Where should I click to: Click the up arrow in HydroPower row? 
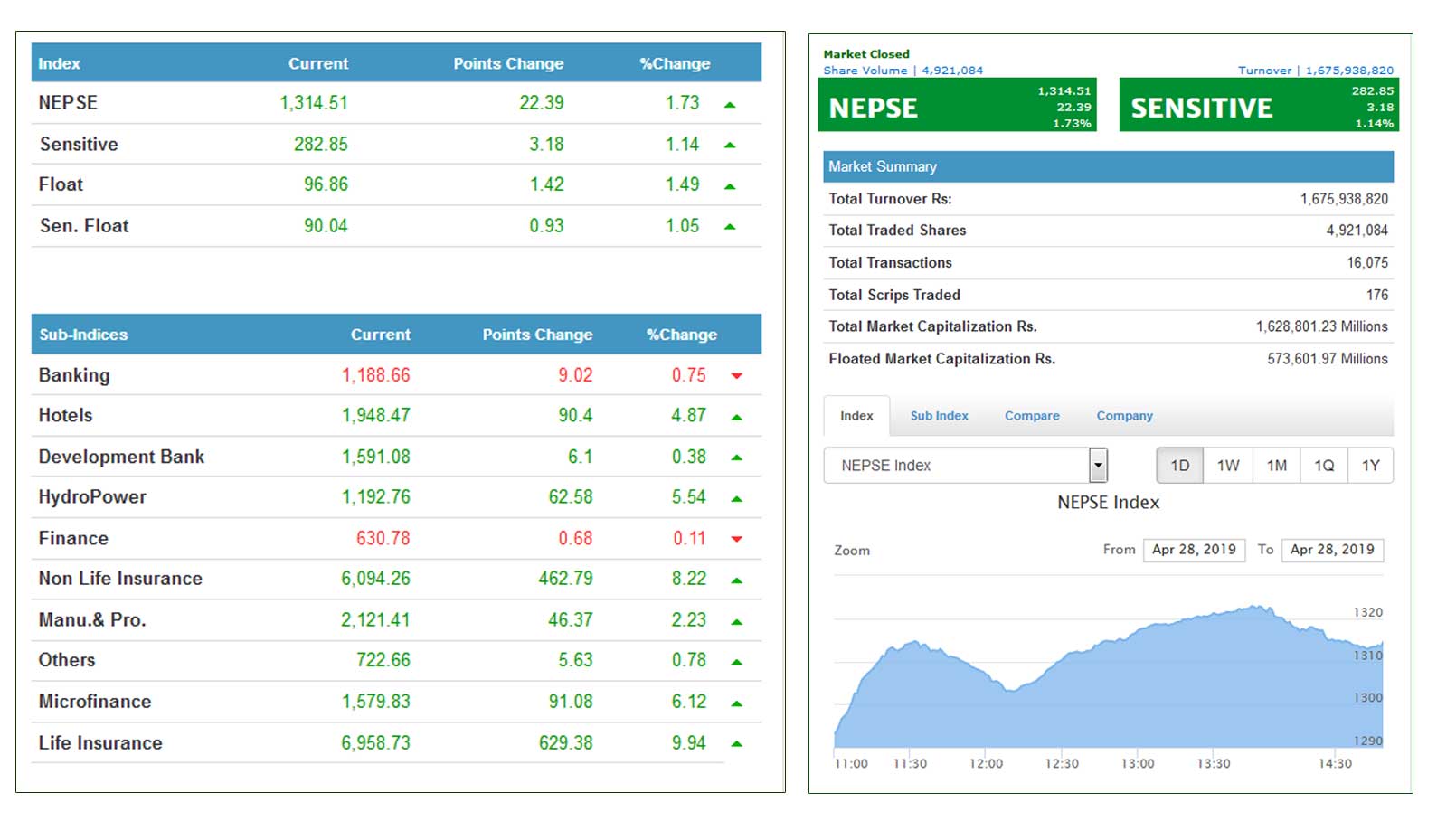736,498
